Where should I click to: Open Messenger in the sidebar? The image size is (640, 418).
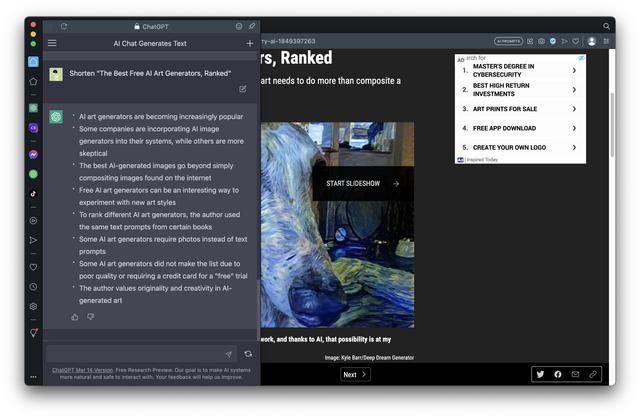point(33,154)
